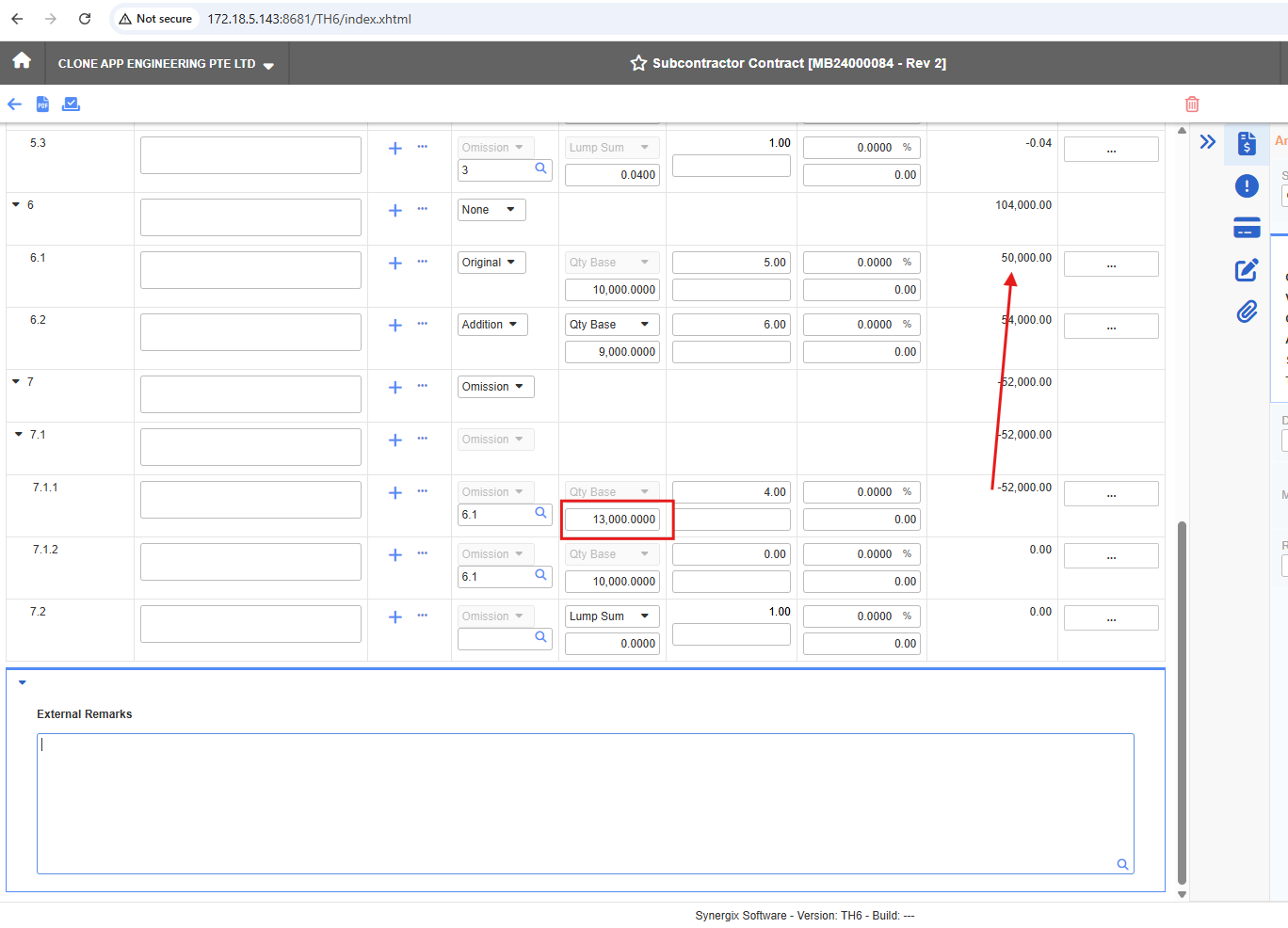
Task: Edit rate 9,000.0000 in row 6.2
Action: click(x=612, y=352)
